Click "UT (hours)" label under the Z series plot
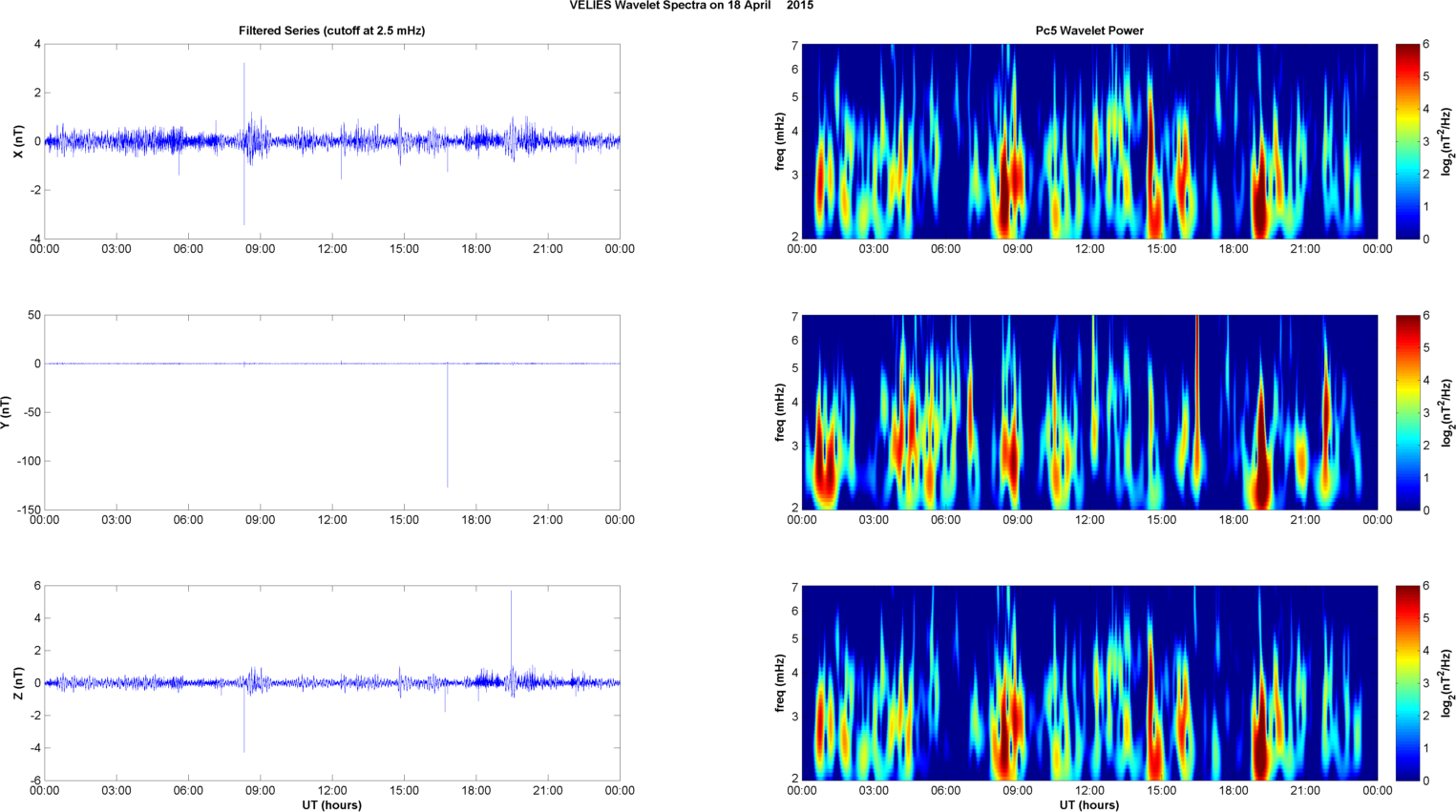1456x812 pixels. pos(331,804)
